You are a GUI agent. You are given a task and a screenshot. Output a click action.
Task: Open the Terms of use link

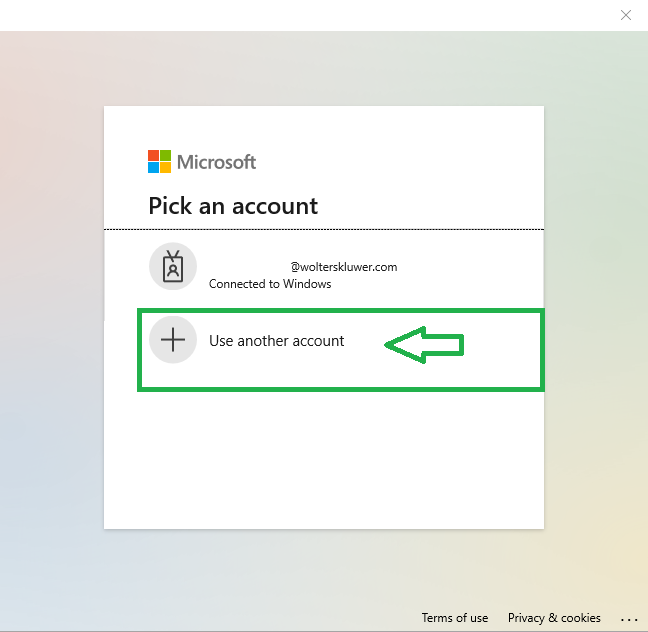pyautogui.click(x=455, y=618)
